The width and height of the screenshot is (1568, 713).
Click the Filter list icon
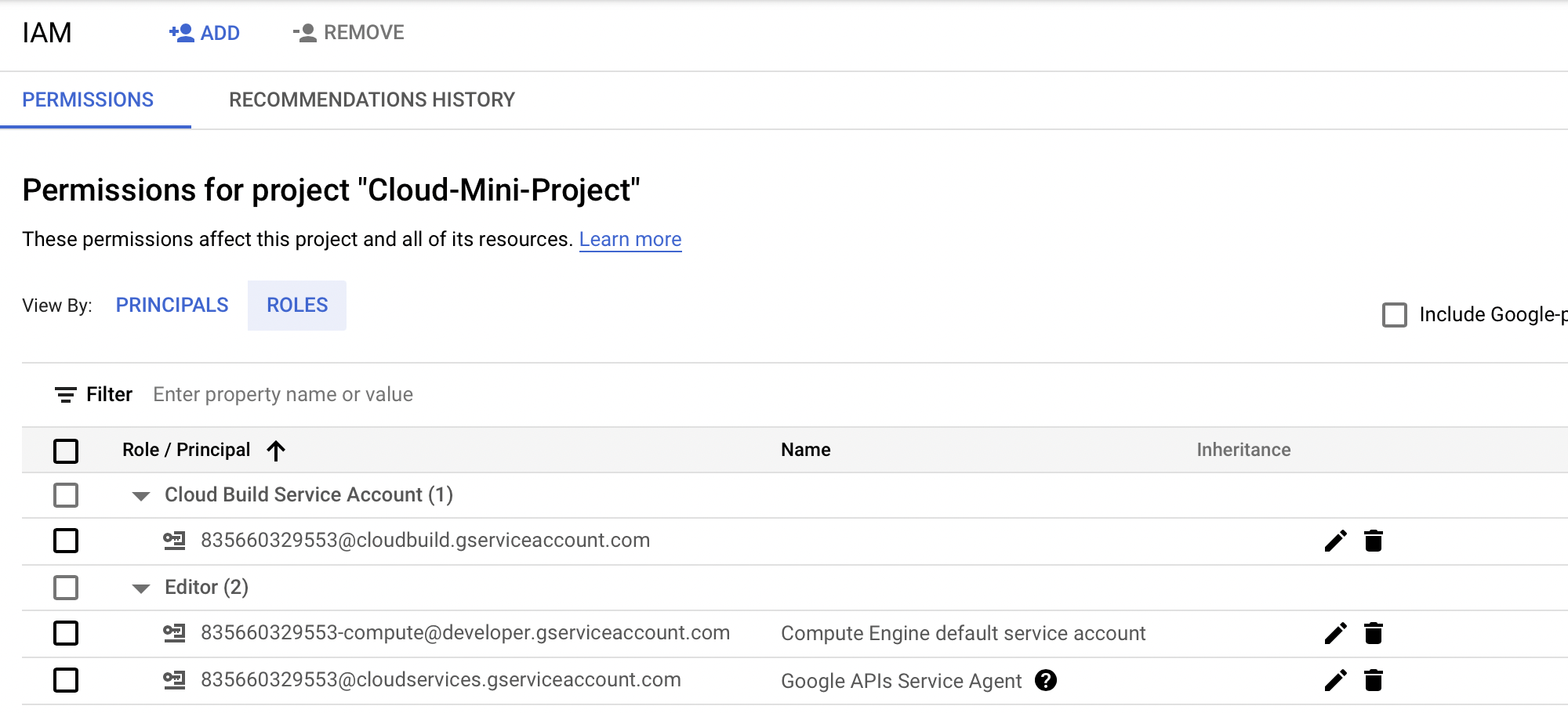pyautogui.click(x=66, y=395)
